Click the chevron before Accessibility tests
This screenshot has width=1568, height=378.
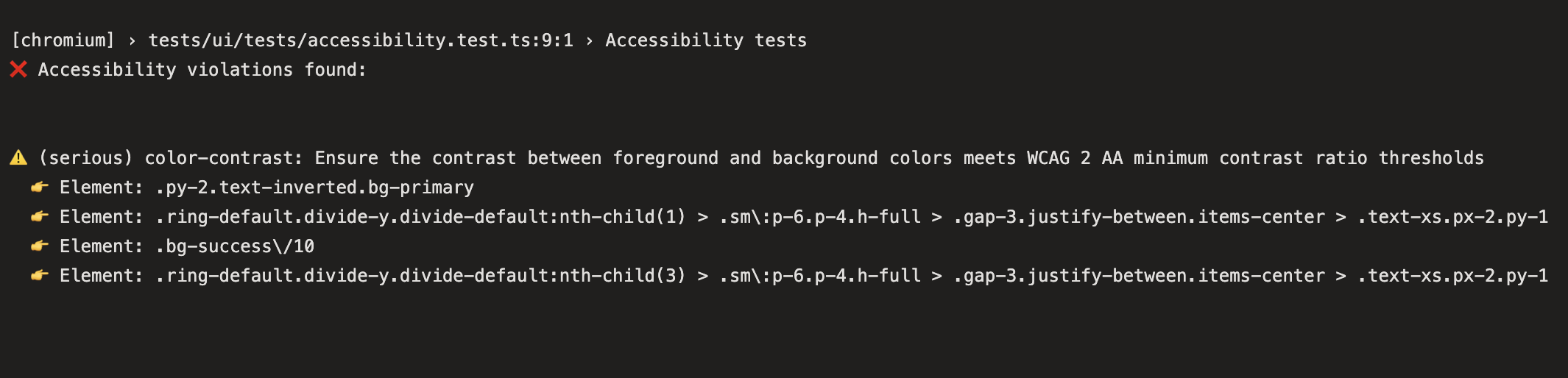click(x=589, y=40)
